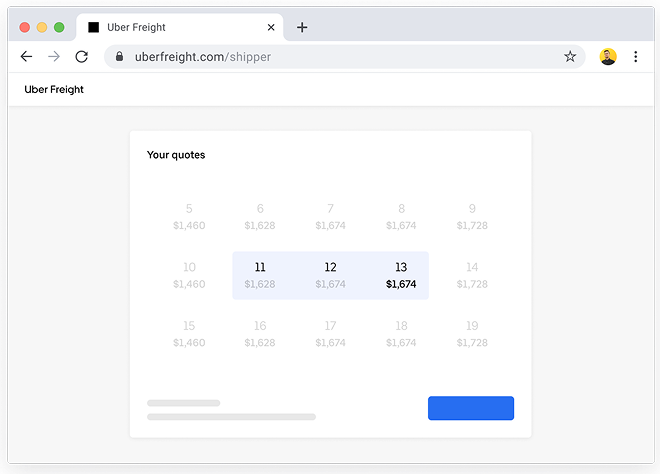Reload the page with refresh icon
The image size is (660, 475).
click(x=82, y=57)
